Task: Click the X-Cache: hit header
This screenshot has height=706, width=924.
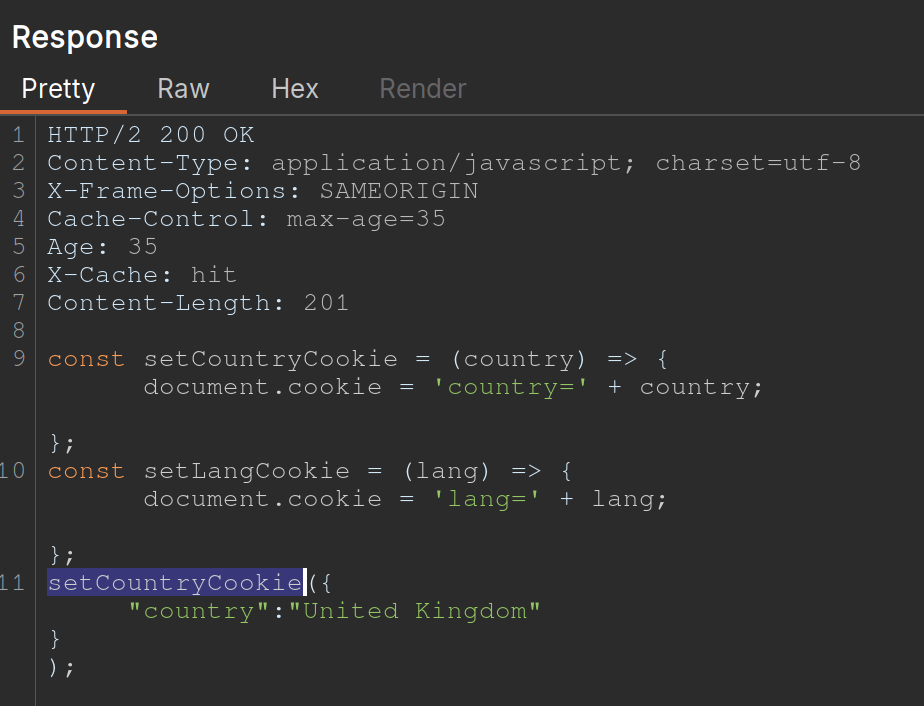Action: coord(141,275)
